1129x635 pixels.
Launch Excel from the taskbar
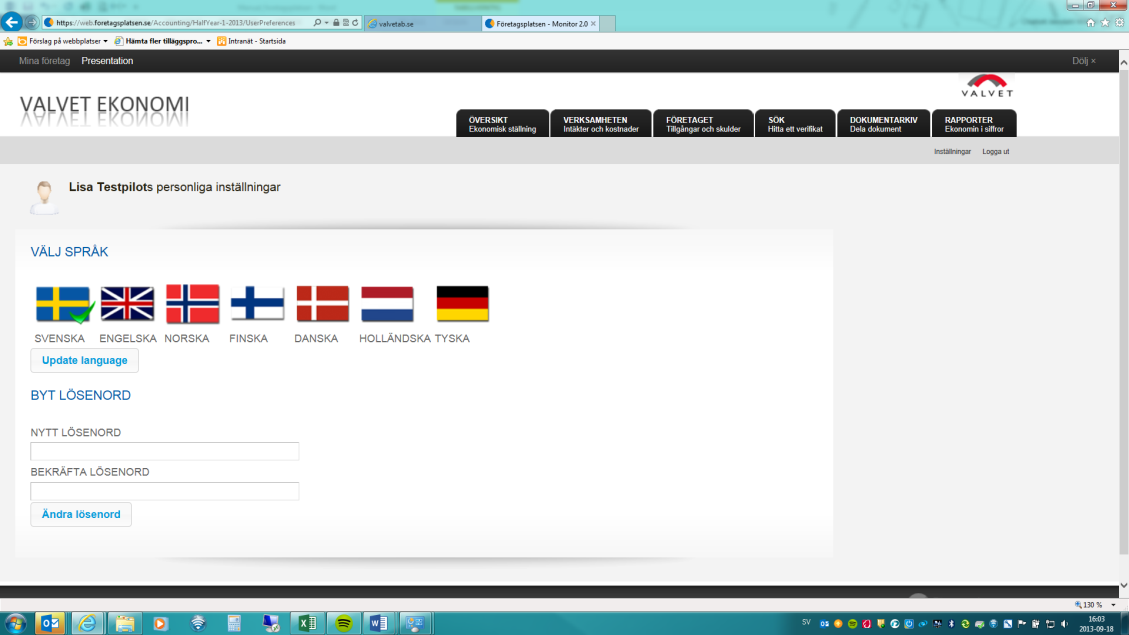[x=307, y=623]
